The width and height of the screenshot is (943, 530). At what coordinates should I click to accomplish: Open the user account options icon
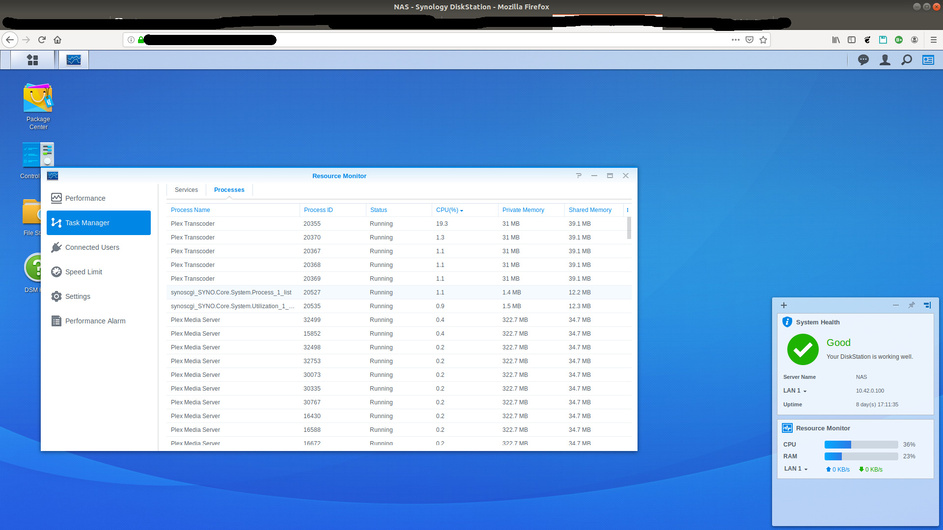coord(885,60)
